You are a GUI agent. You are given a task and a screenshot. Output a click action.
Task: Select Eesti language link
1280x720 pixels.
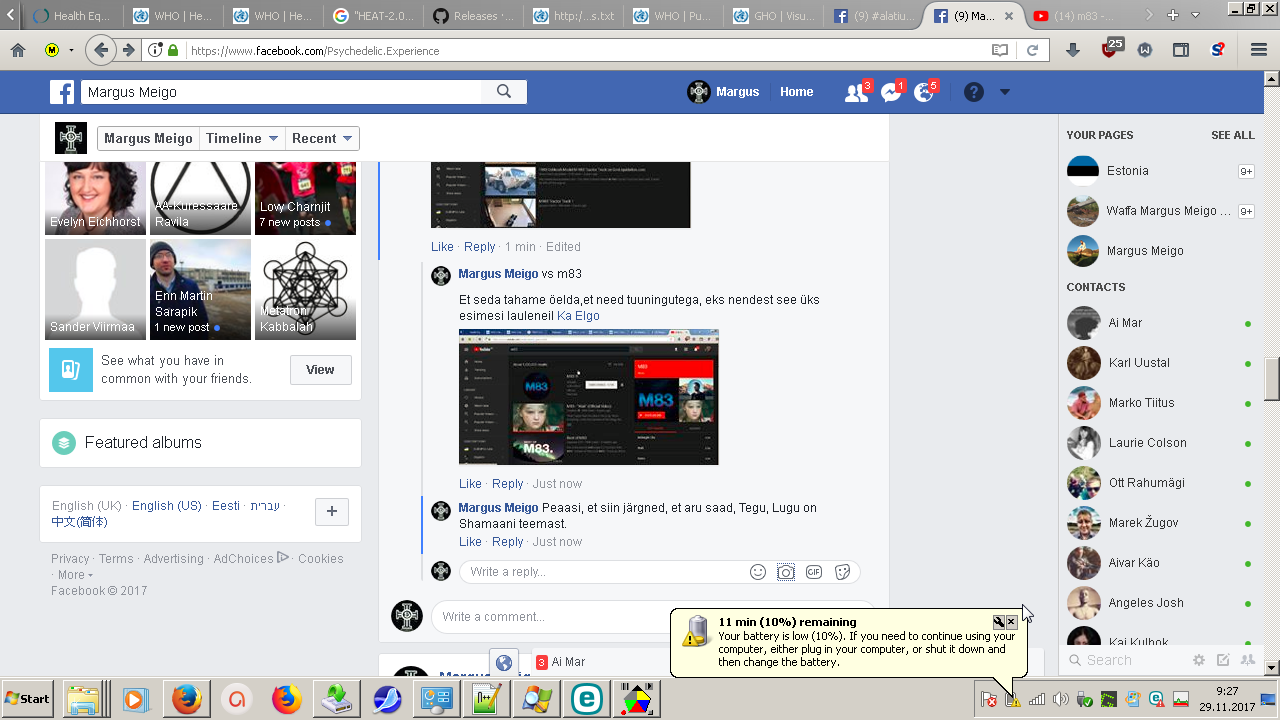pos(226,506)
